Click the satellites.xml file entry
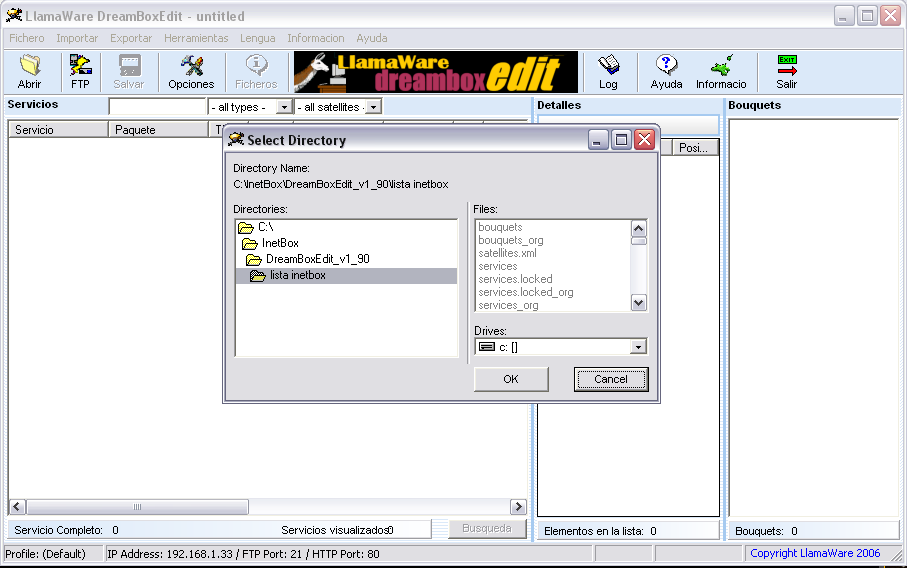 click(507, 253)
